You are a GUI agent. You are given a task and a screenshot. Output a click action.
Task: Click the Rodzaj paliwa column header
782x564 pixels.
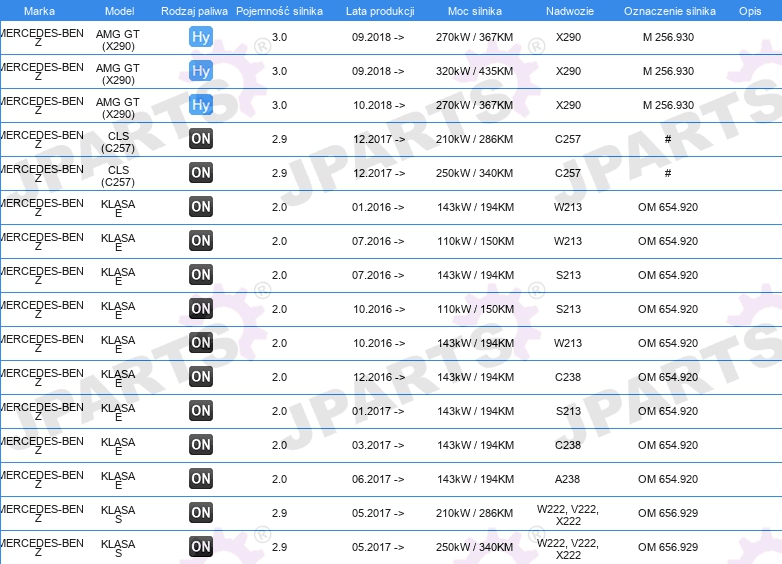click(x=194, y=11)
